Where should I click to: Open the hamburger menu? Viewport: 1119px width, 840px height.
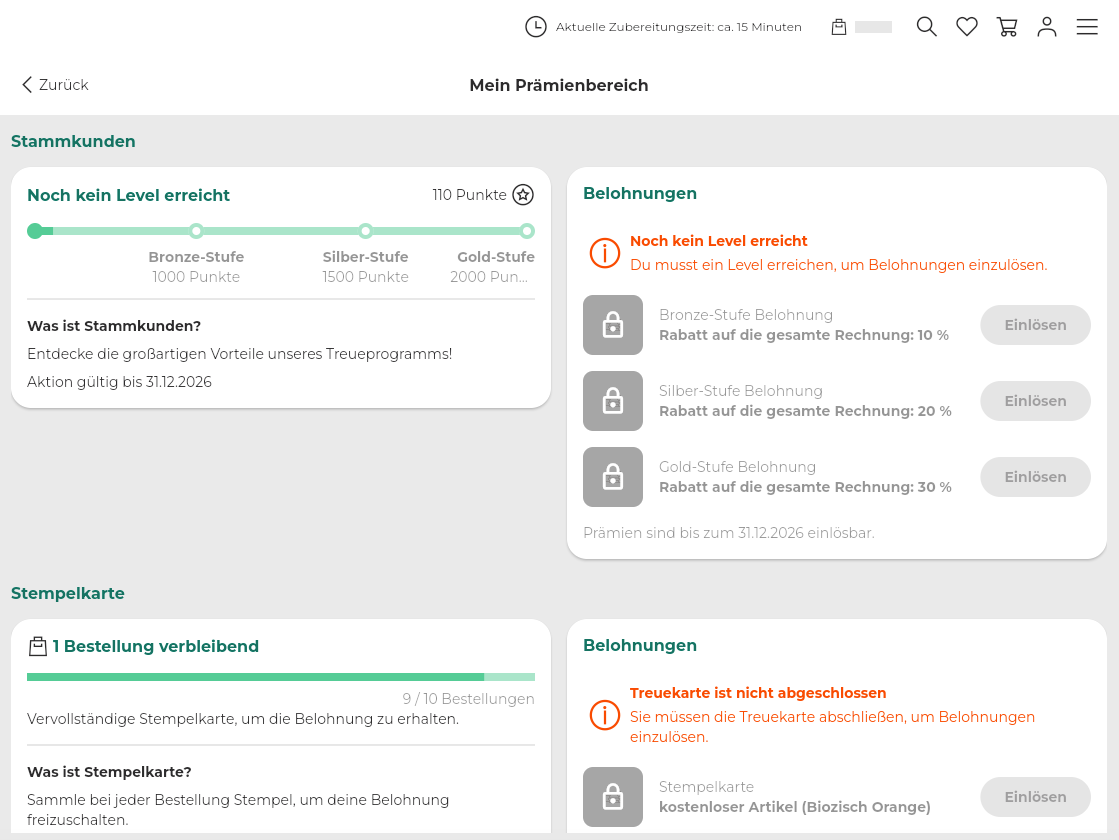(1087, 27)
